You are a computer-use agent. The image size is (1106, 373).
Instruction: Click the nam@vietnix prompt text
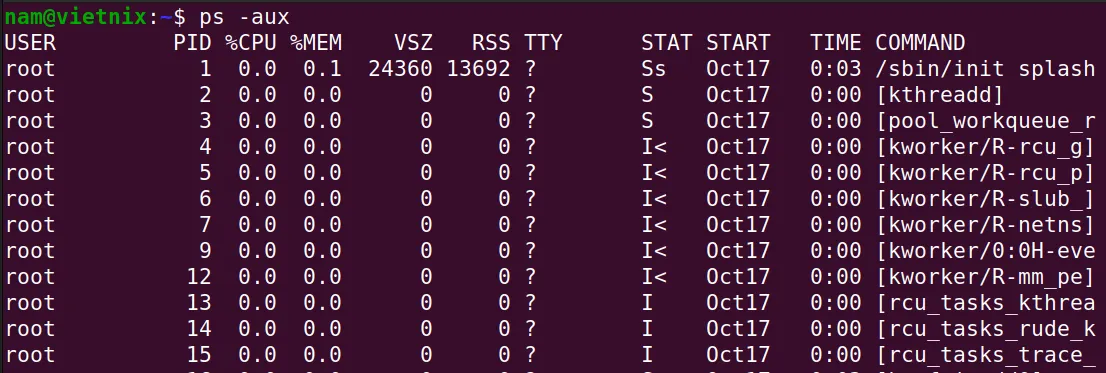click(75, 17)
